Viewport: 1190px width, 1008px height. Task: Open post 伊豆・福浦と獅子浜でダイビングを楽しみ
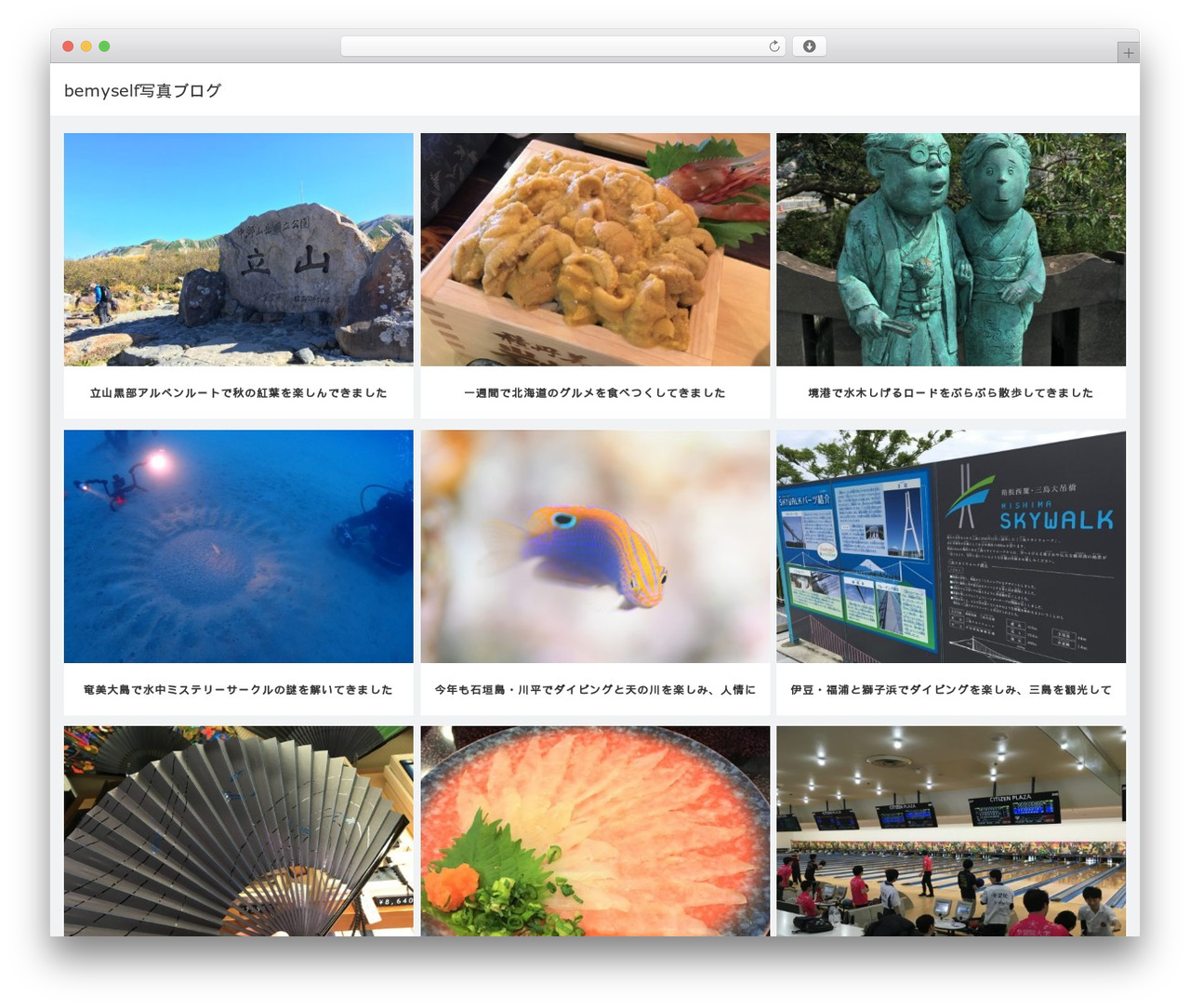pyautogui.click(x=951, y=690)
